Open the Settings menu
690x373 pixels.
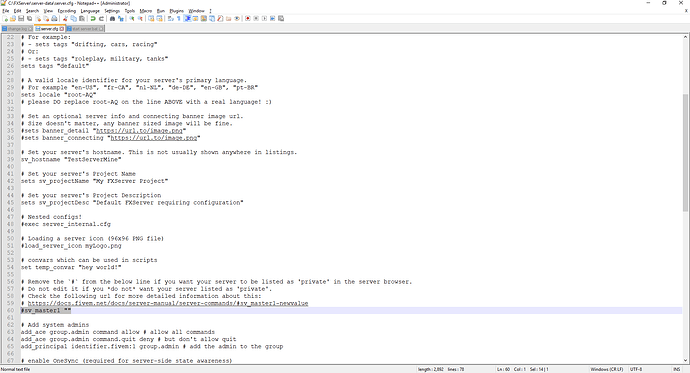pyautogui.click(x=112, y=11)
